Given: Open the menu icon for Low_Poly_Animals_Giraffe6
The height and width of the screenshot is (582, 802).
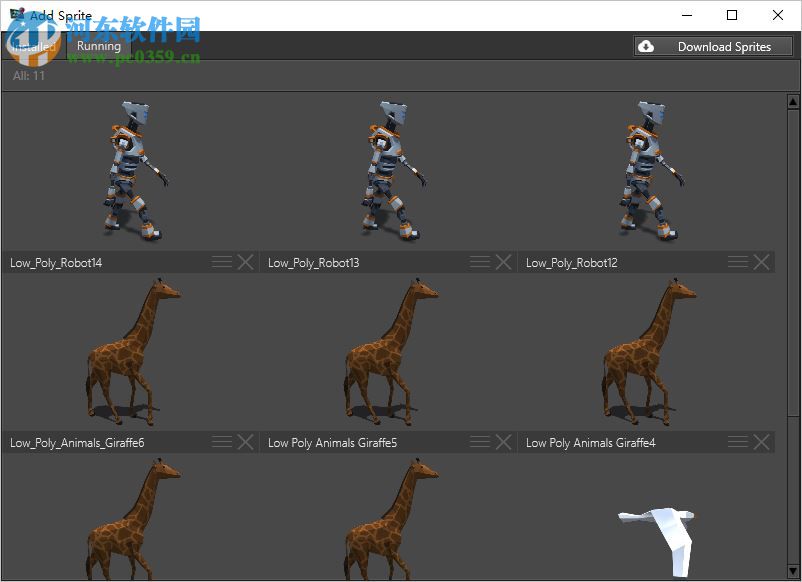Looking at the screenshot, I should point(222,442).
